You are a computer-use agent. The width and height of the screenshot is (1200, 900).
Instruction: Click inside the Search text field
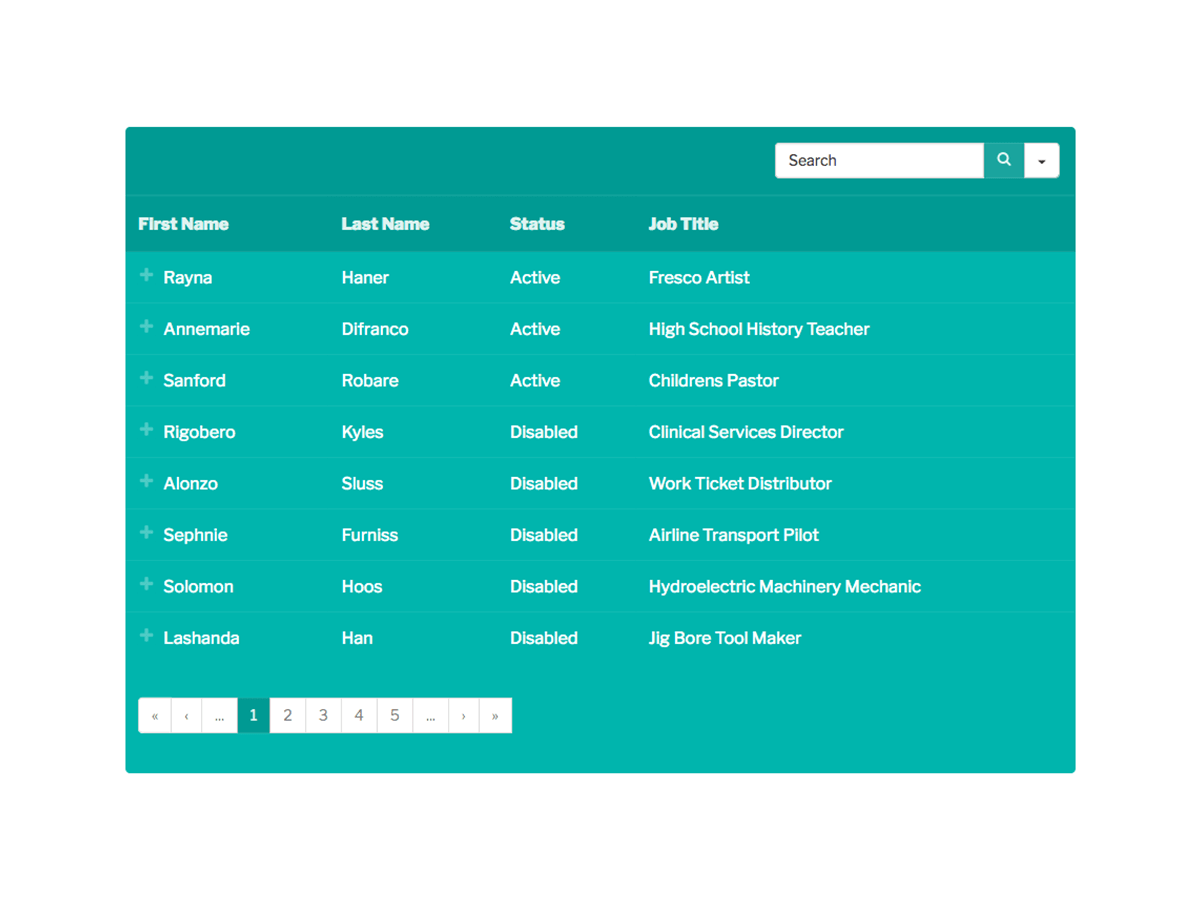point(878,160)
